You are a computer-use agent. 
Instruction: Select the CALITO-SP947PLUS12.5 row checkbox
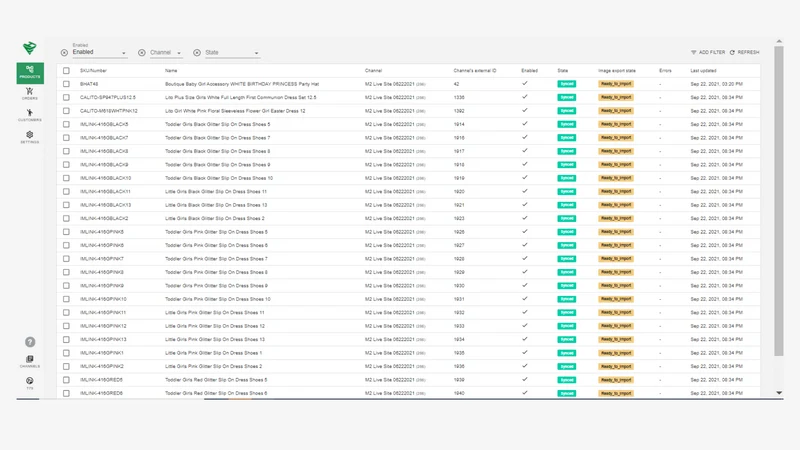coord(66,97)
